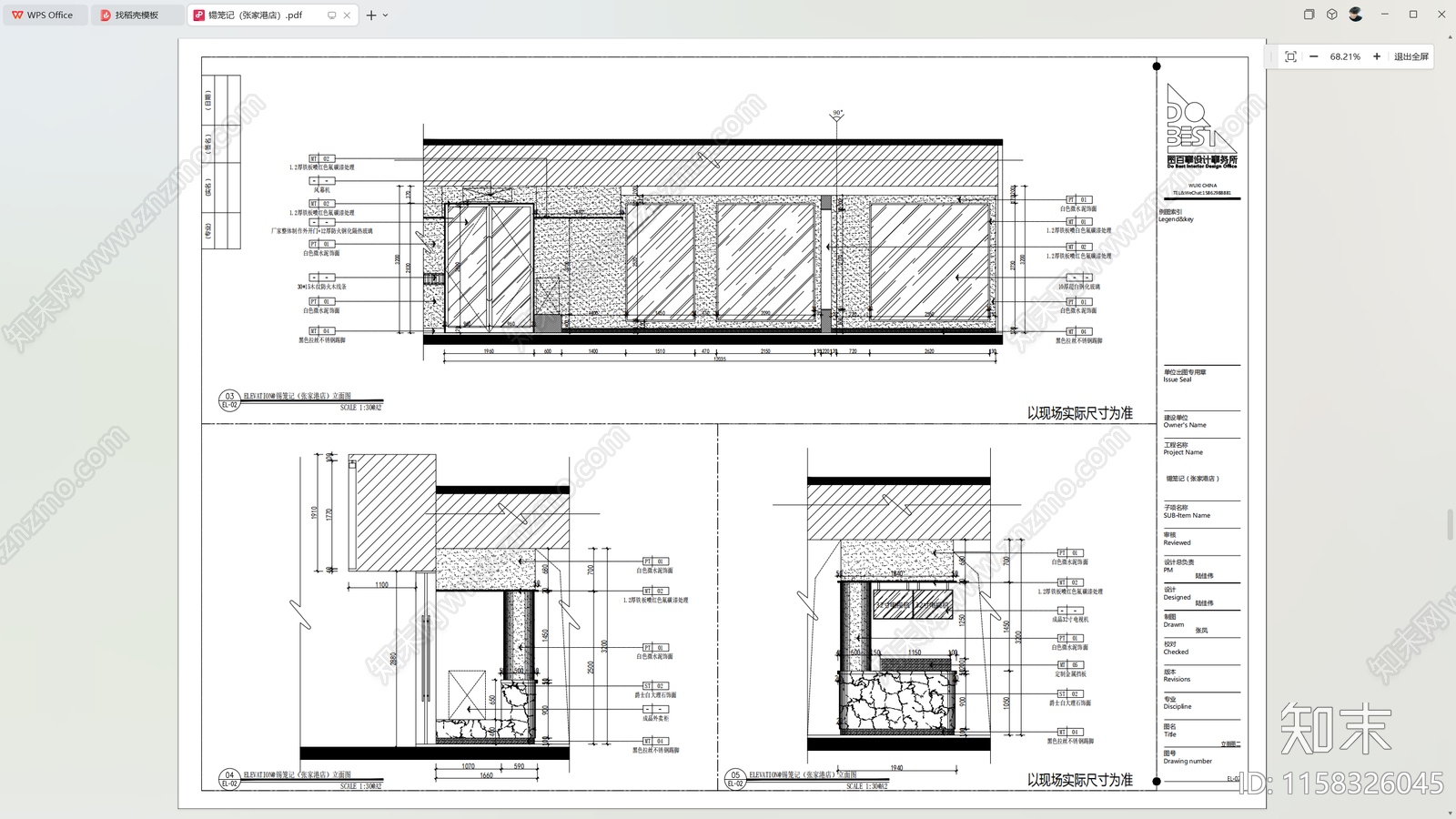This screenshot has width=1456, height=819.
Task: Click the vertical scrollbar thumb
Action: (1451, 525)
